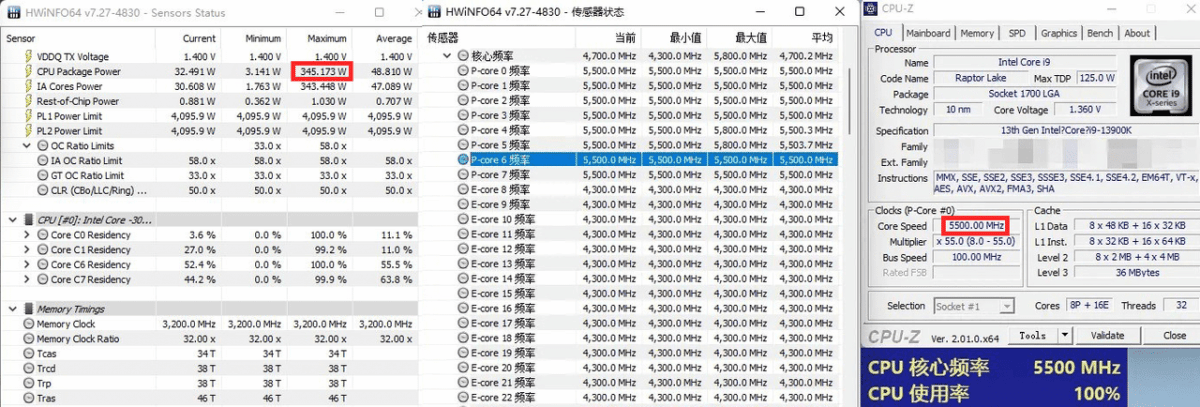Collapse the OC Ratio Limits group

pyautogui.click(x=27, y=146)
